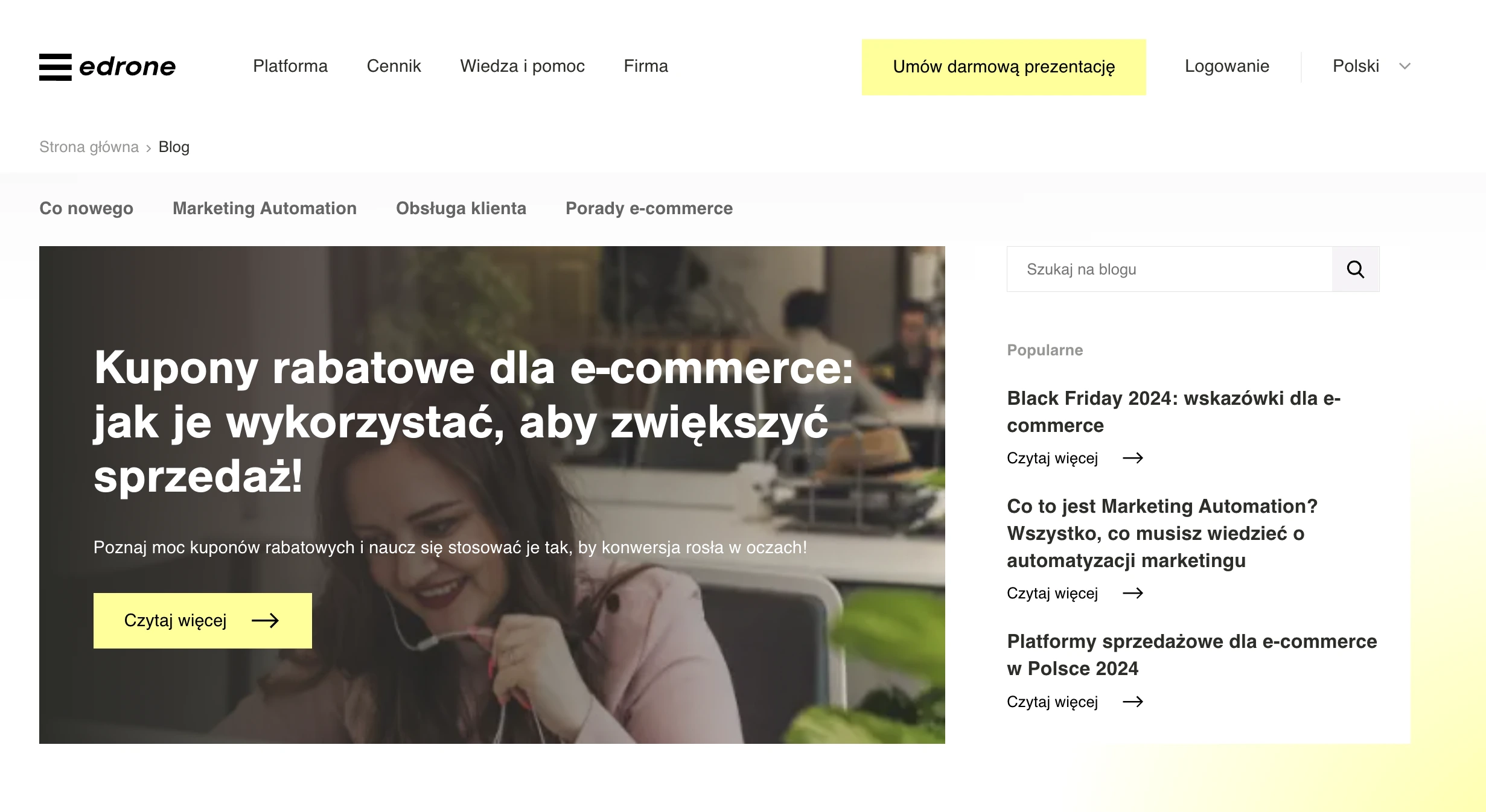Click Umów darmową prezentację button

1004,67
